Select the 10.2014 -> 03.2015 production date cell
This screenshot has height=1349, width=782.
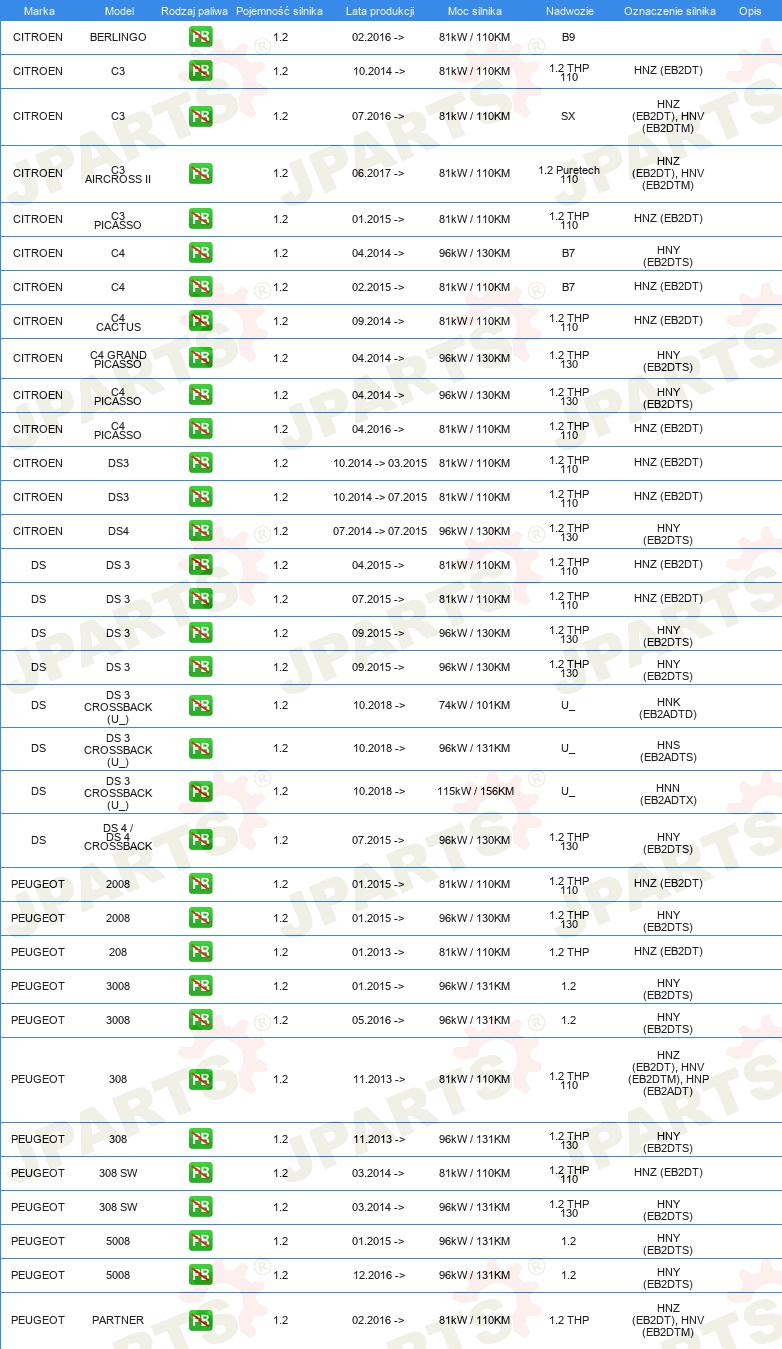click(379, 464)
